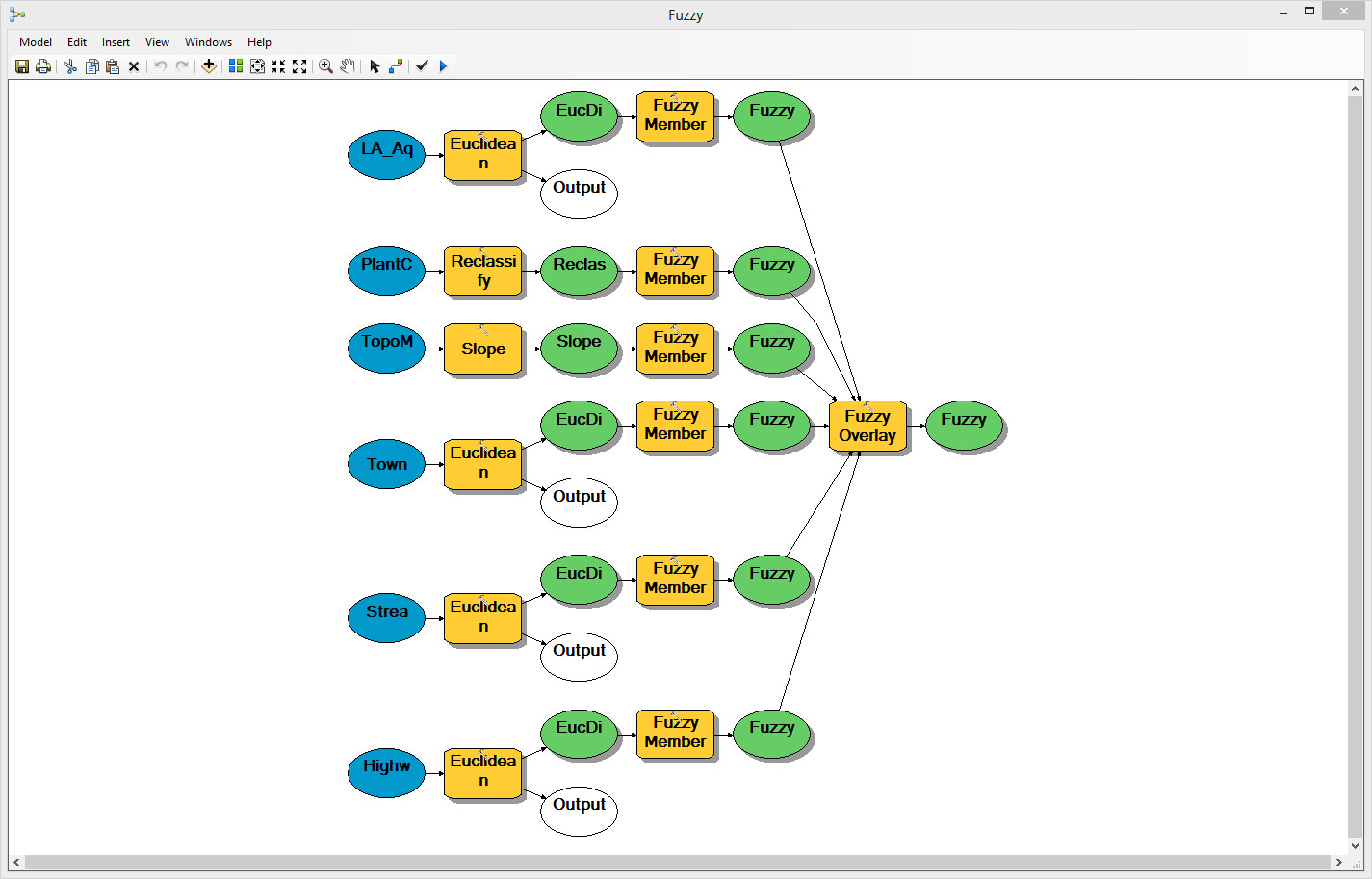Select the Euclidean tool fed by Strea
Image resolution: width=1372 pixels, height=879 pixels.
point(482,618)
